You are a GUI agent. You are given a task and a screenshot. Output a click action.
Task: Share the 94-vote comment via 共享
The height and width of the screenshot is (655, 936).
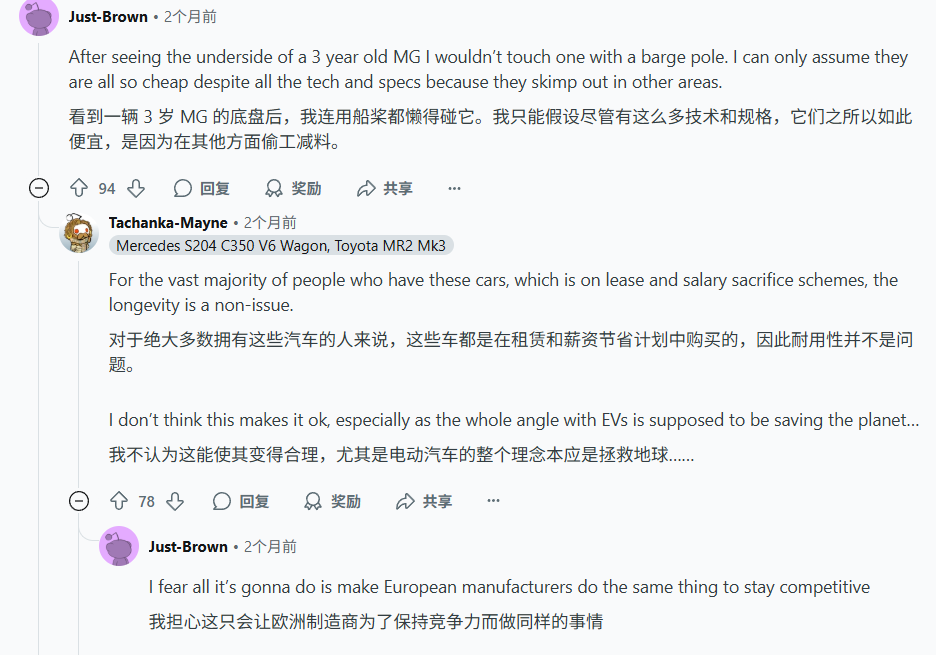pos(385,188)
